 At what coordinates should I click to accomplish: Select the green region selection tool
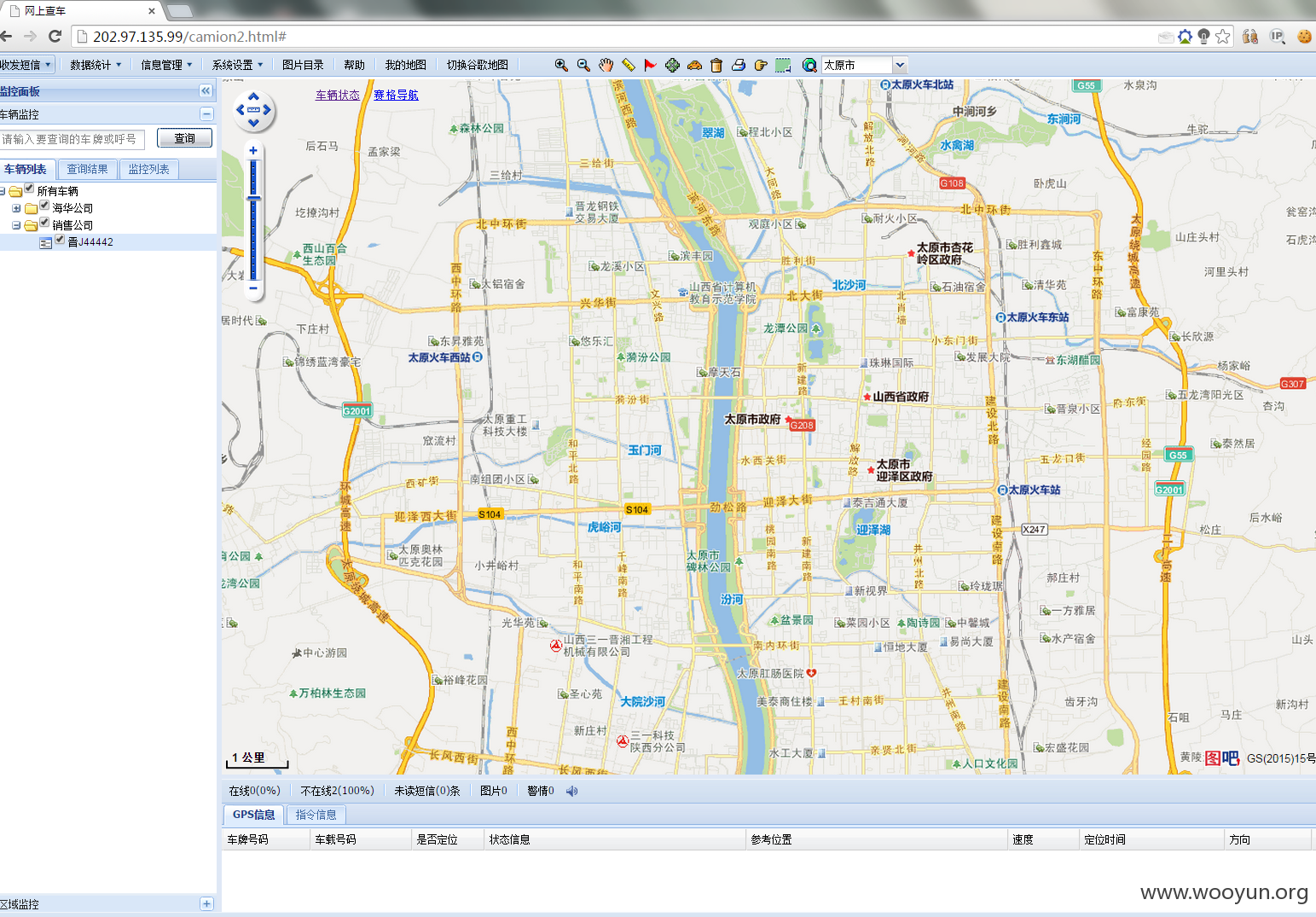(783, 65)
